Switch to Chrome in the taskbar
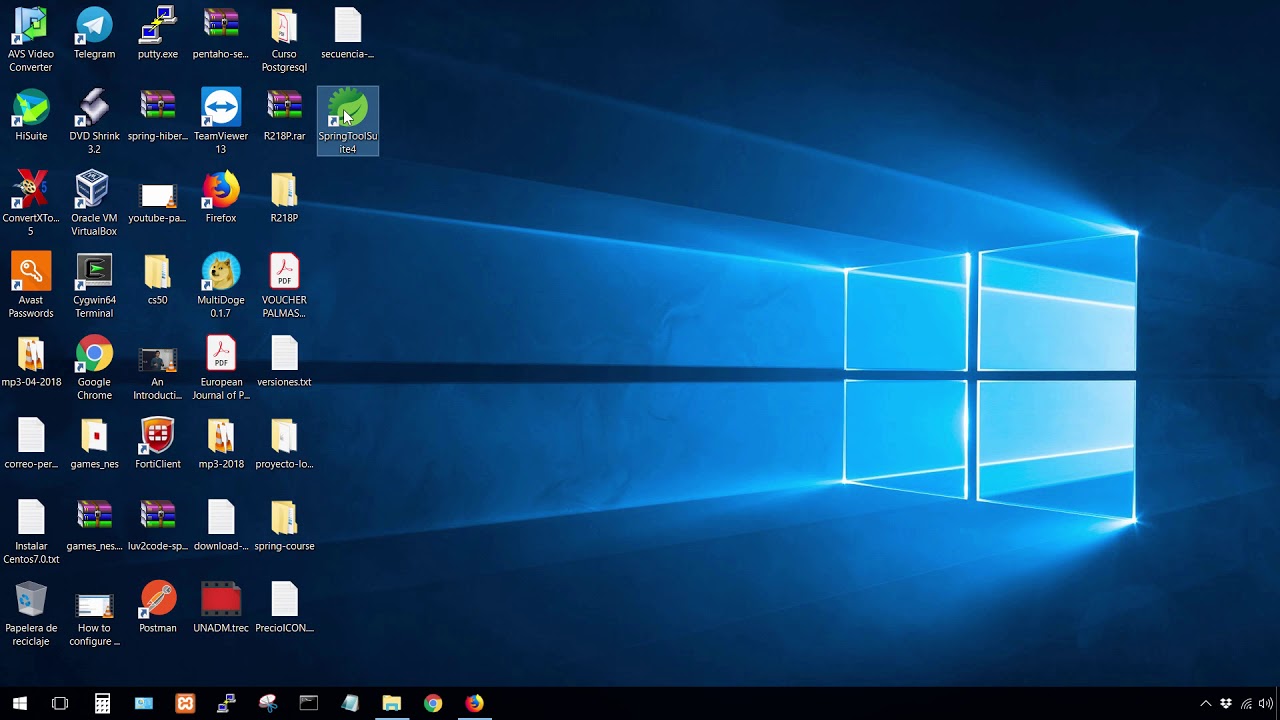Viewport: 1280px width, 720px height. click(x=433, y=703)
